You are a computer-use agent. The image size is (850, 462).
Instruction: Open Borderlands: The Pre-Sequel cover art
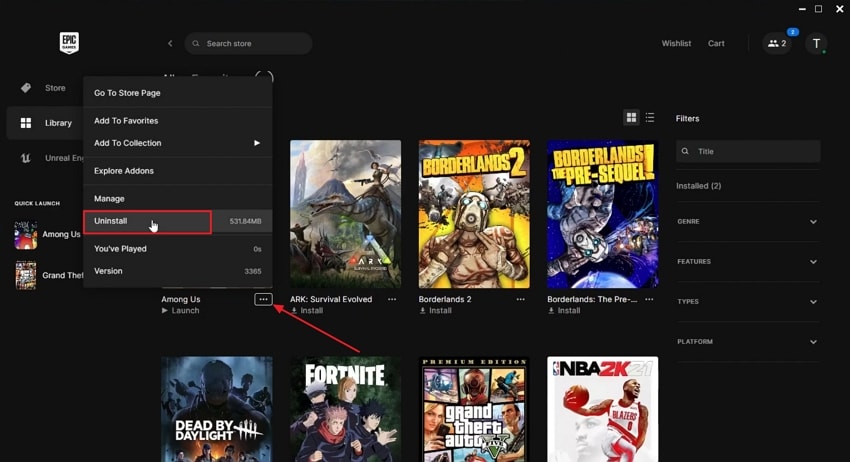[x=603, y=214]
